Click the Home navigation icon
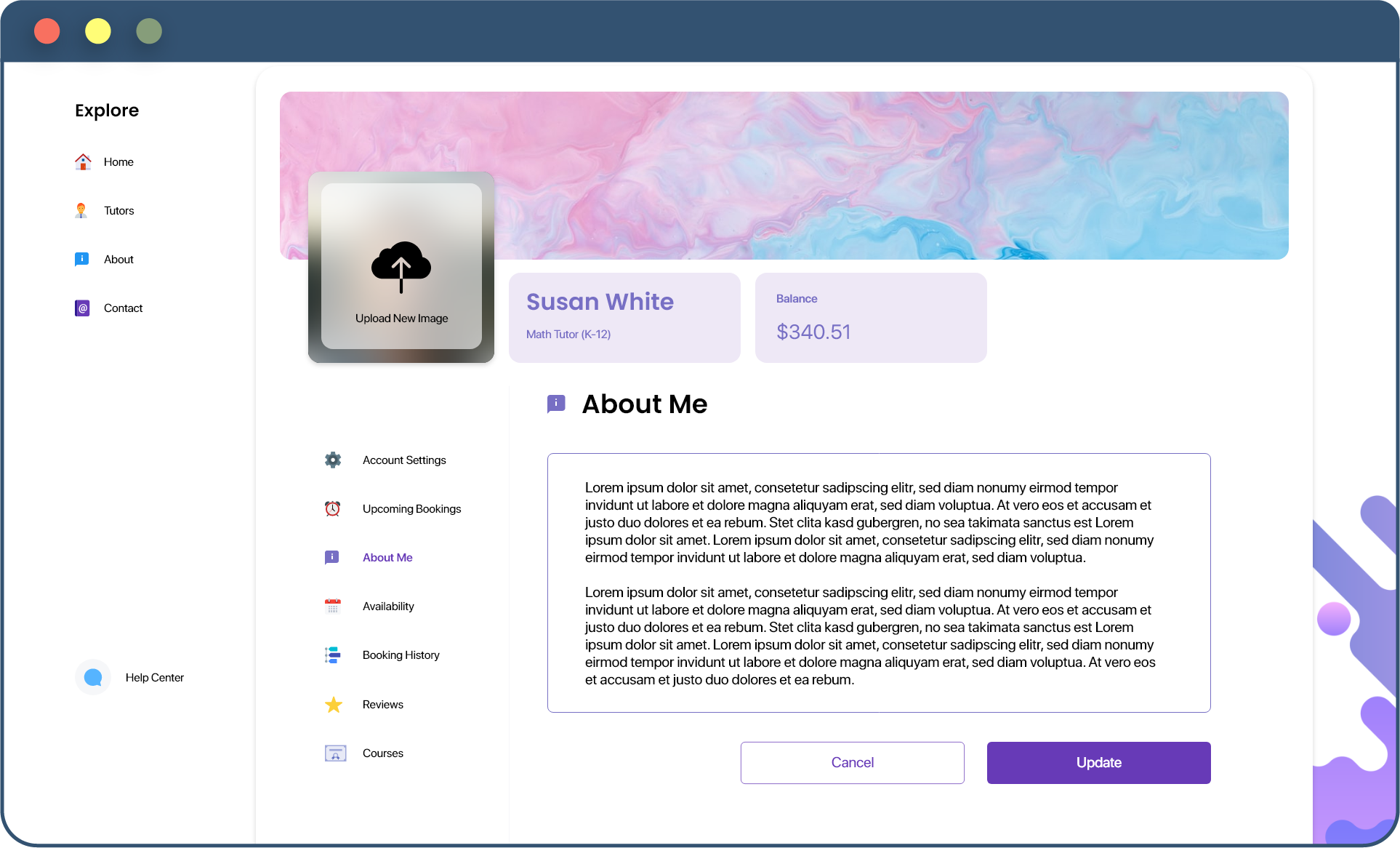The image size is (1400, 848). pyautogui.click(x=82, y=161)
